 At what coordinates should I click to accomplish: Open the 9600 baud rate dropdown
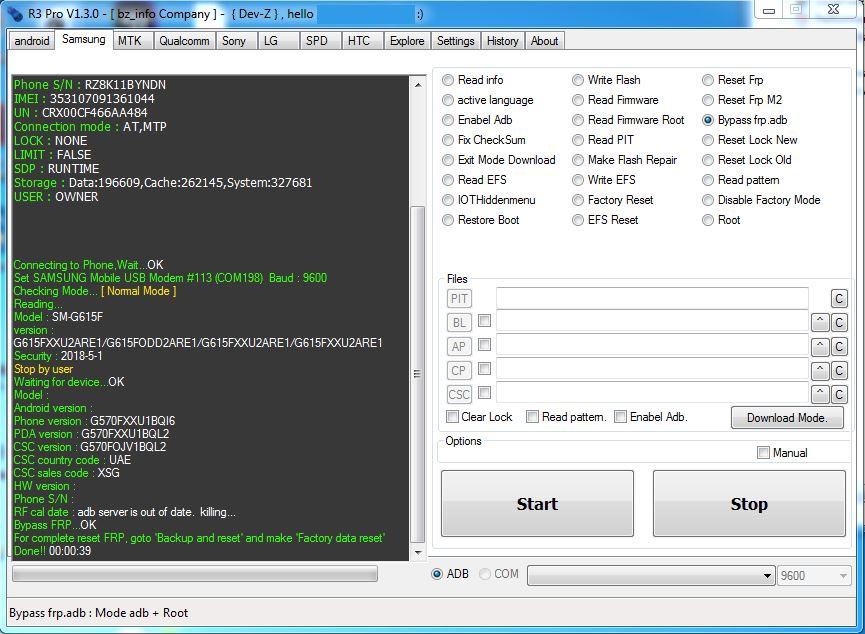tap(813, 576)
